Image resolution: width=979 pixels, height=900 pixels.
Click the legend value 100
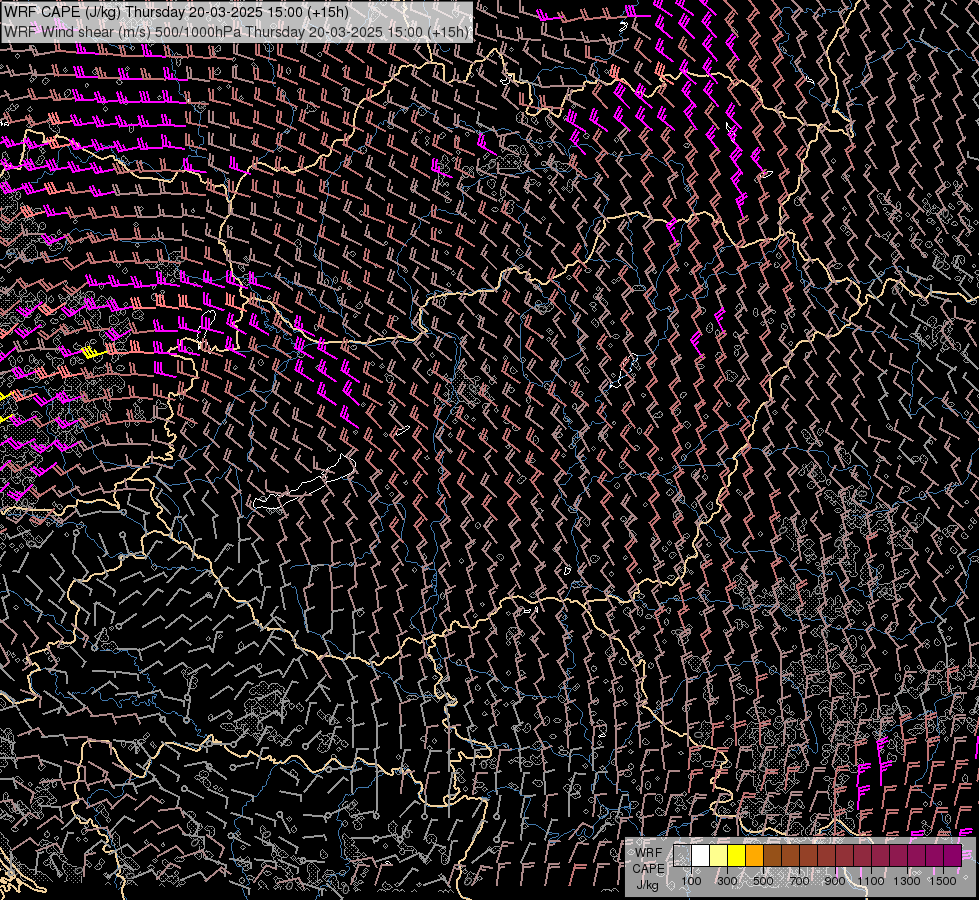(691, 881)
